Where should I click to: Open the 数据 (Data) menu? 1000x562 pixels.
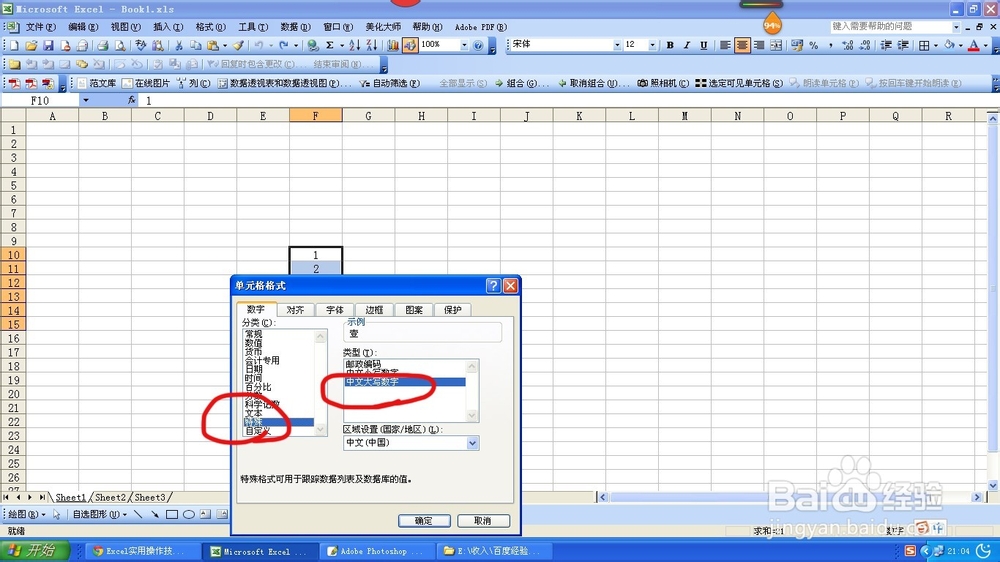pyautogui.click(x=295, y=27)
